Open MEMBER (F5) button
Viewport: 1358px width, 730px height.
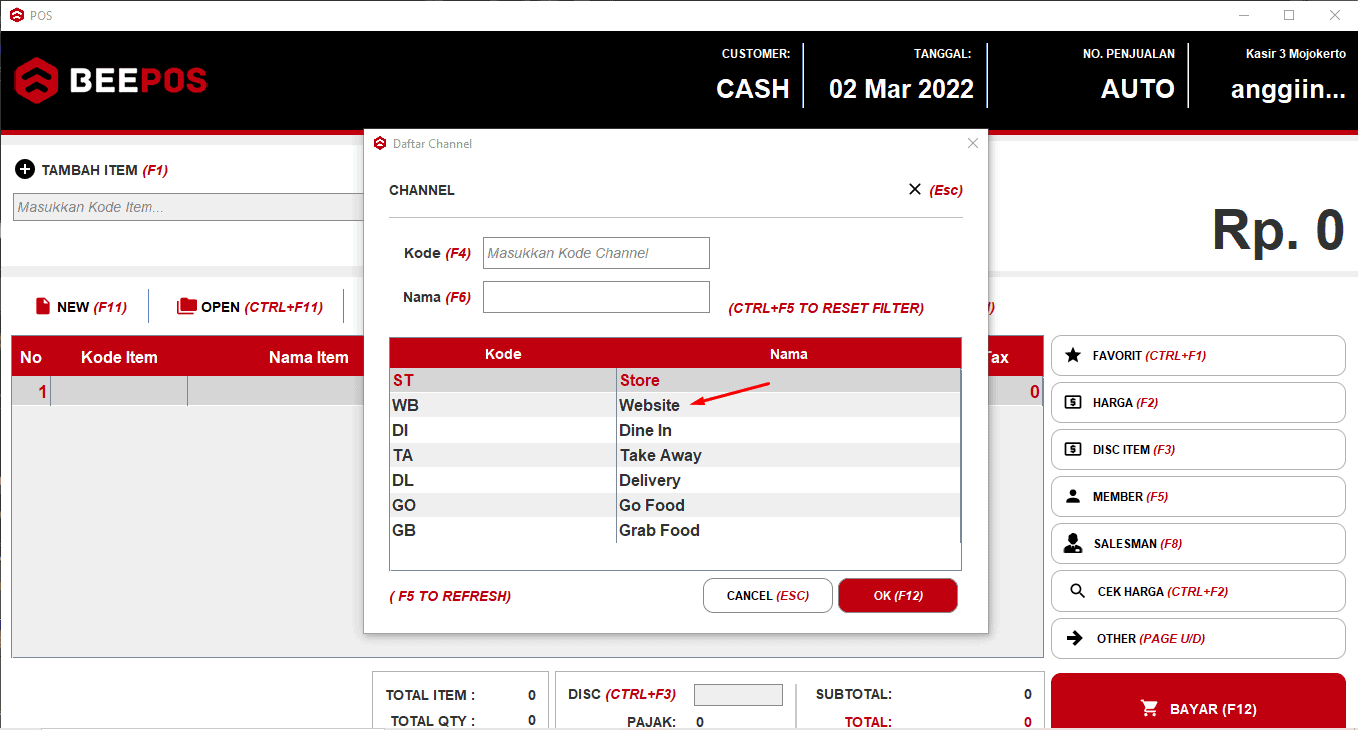tap(1198, 496)
